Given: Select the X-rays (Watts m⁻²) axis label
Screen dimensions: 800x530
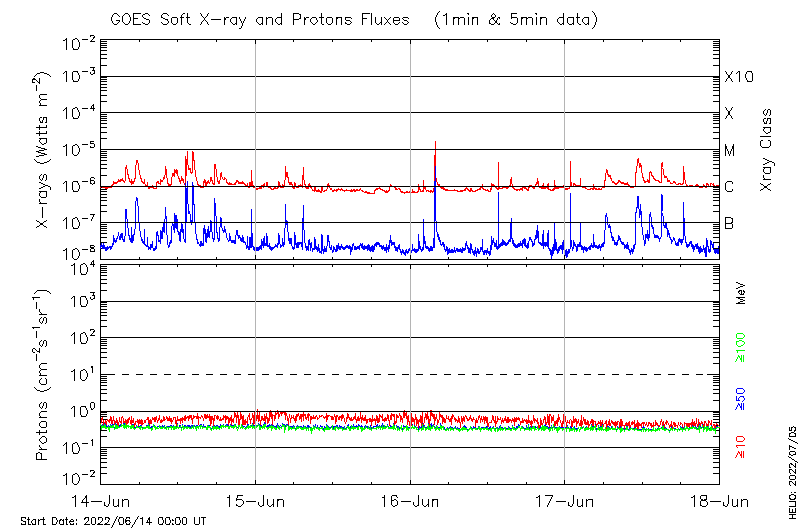Looking at the screenshot, I should coord(43,147).
